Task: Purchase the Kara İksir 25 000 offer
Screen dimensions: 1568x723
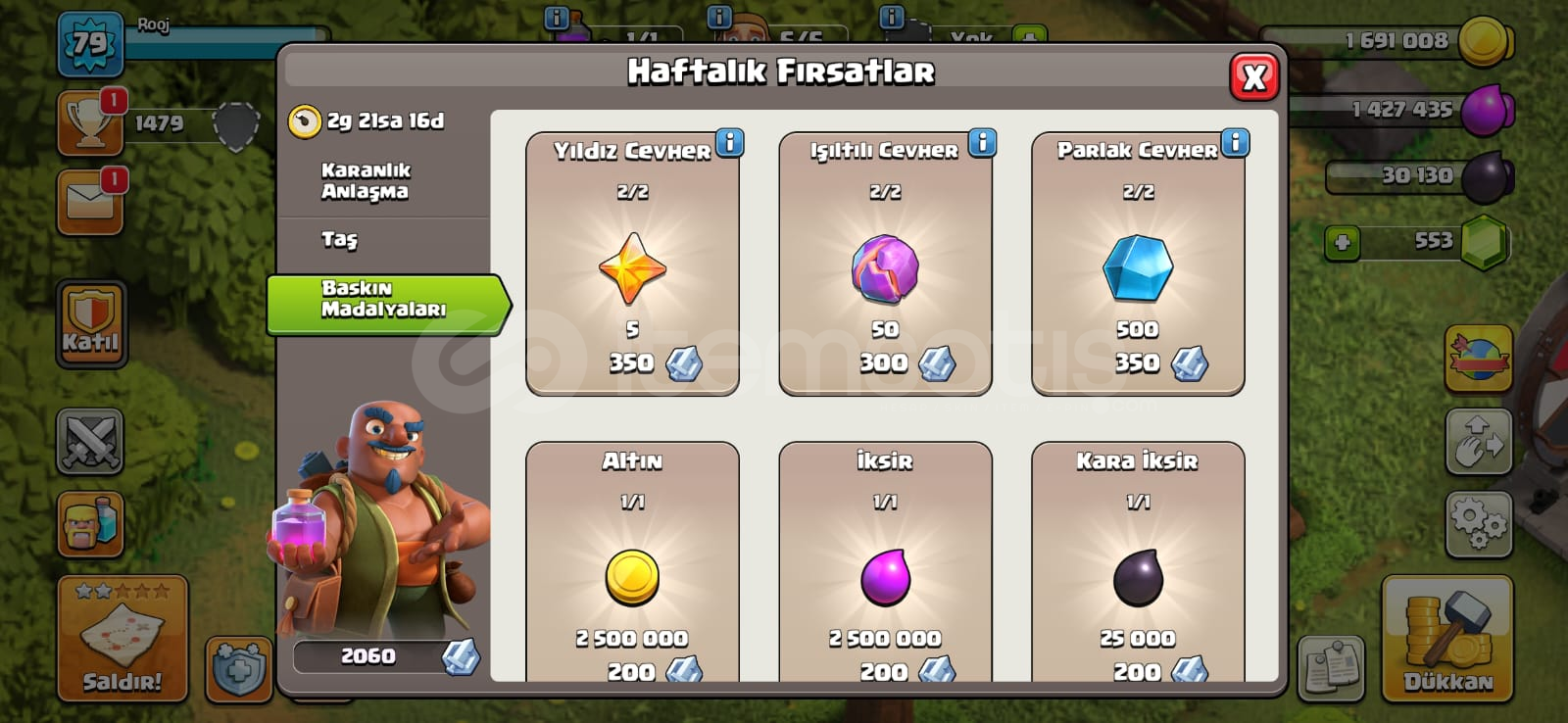Action: point(1138,563)
